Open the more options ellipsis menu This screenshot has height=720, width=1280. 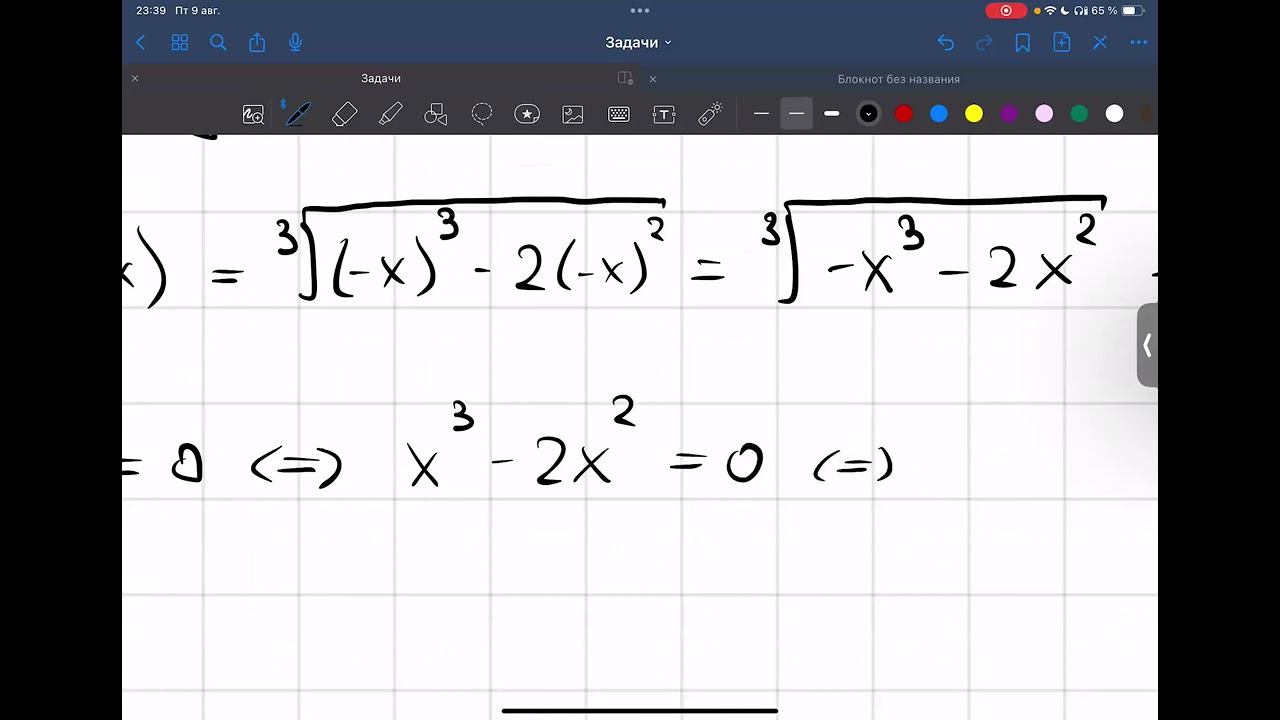(x=1138, y=43)
